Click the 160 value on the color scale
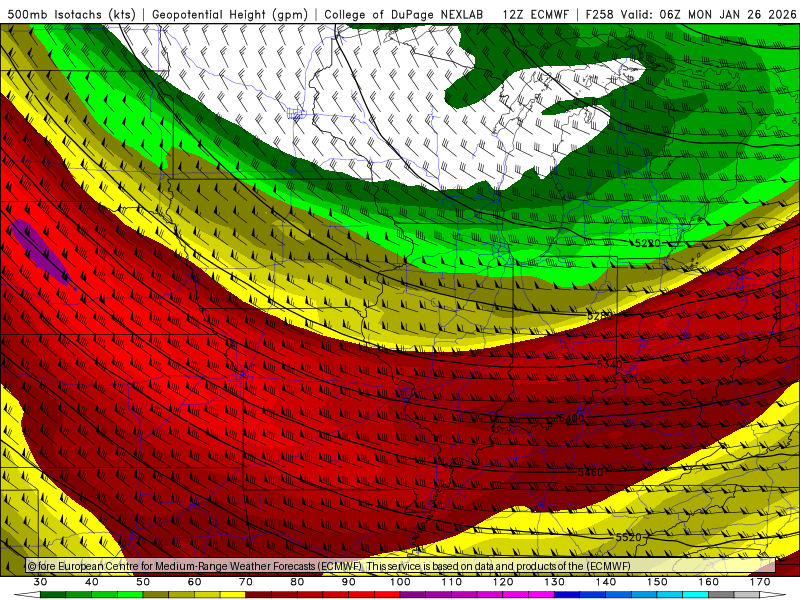Screen dimensions: 800x600 (709, 582)
